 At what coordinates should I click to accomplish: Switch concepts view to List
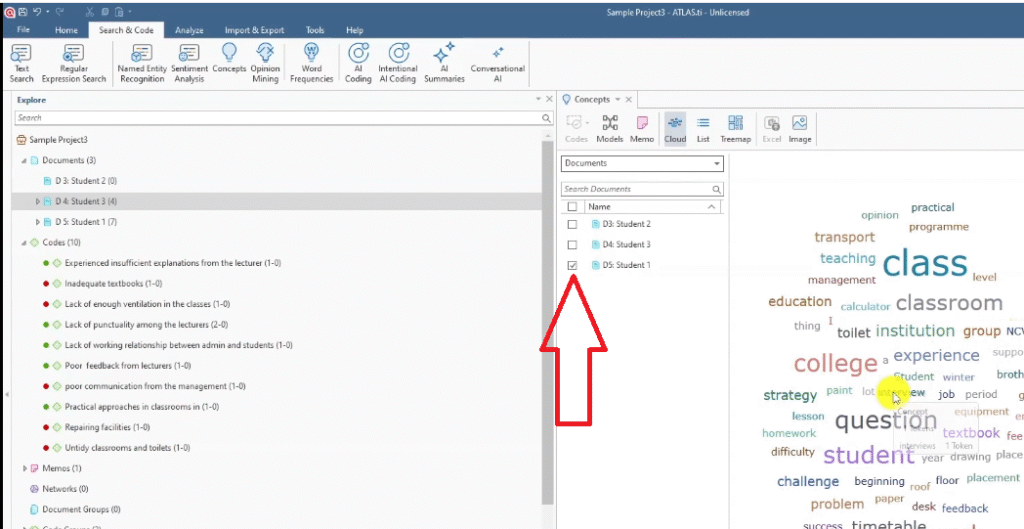click(703, 129)
